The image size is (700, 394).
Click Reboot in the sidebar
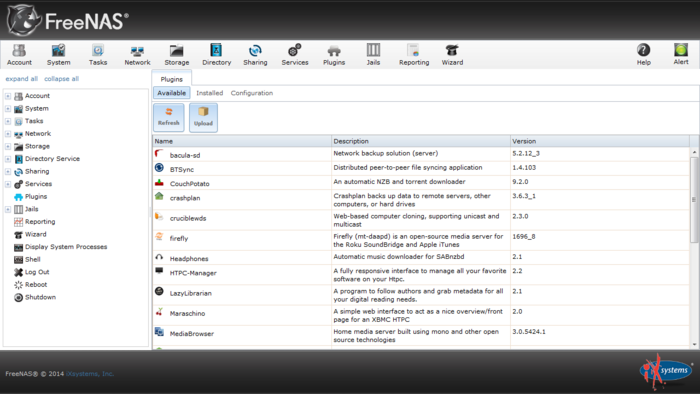tap(36, 284)
